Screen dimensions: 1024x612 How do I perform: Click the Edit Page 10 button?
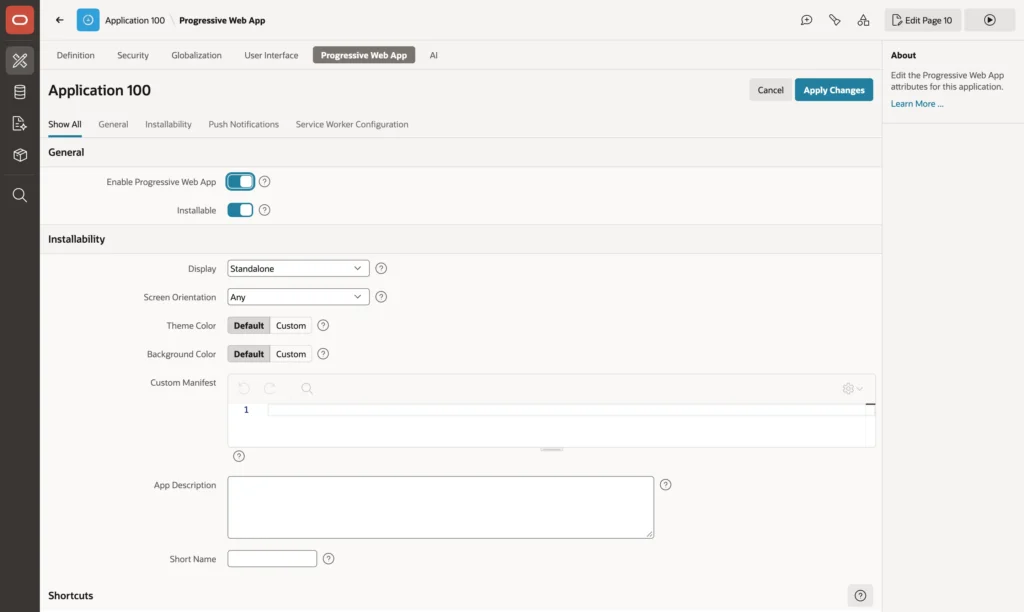pos(923,20)
